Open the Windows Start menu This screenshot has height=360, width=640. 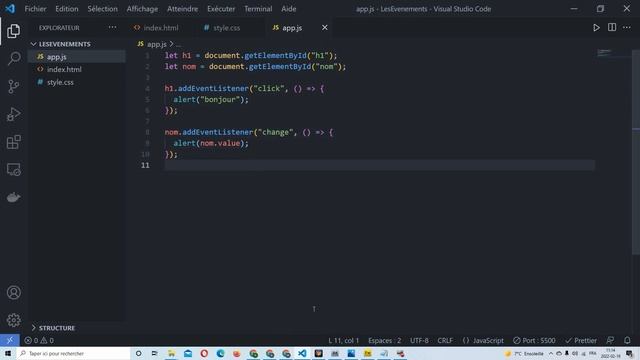[8, 353]
